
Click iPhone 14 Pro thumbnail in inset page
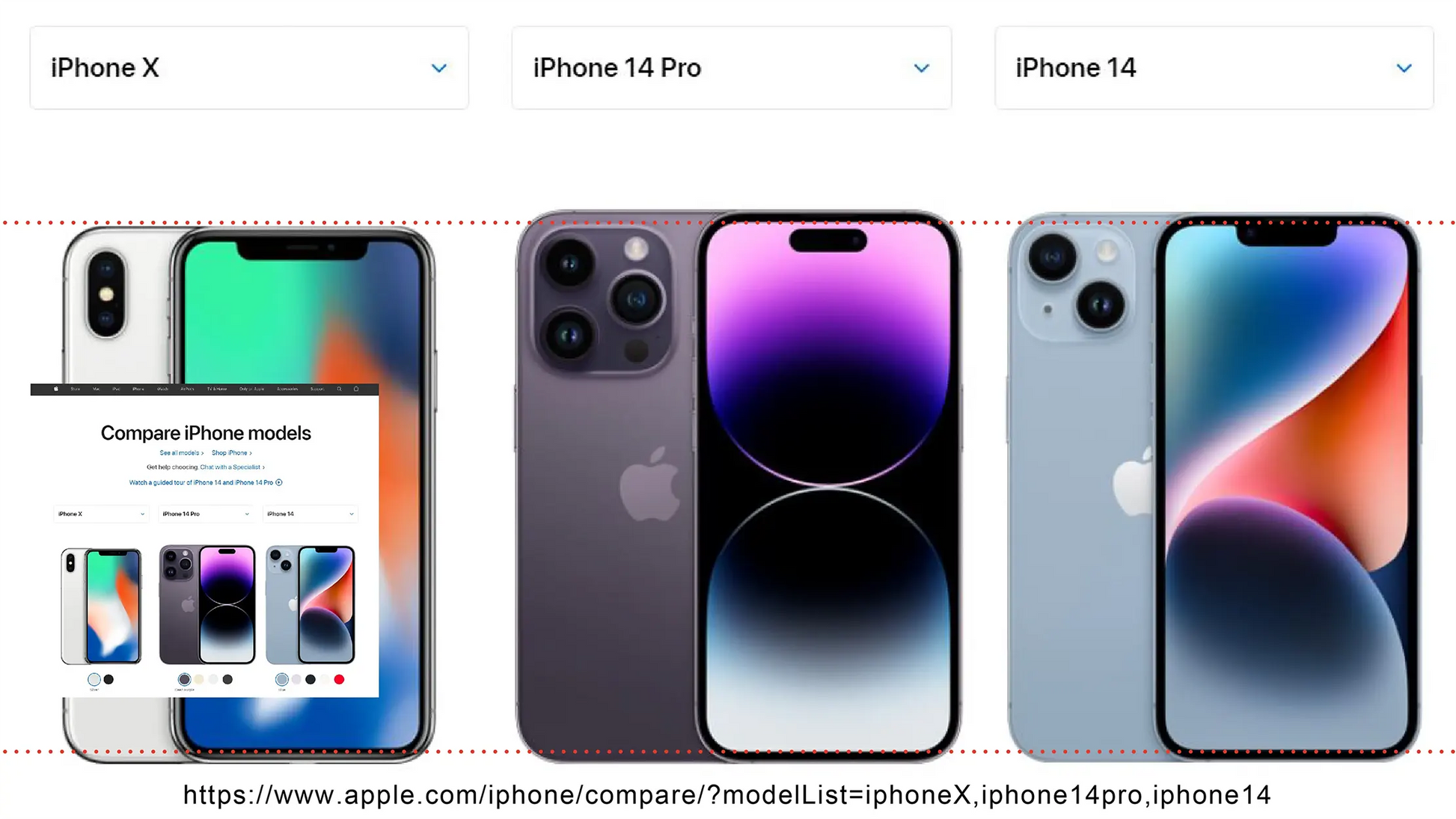point(207,604)
